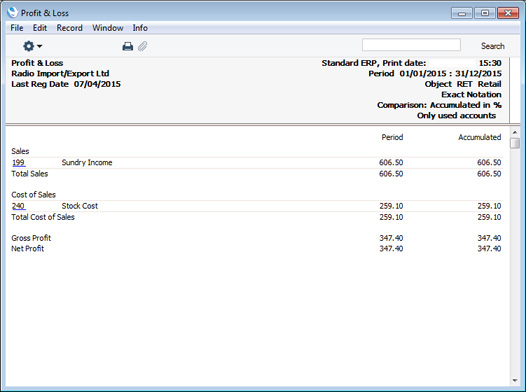
Task: Click Sundry Income period value 606.50
Action: point(391,163)
